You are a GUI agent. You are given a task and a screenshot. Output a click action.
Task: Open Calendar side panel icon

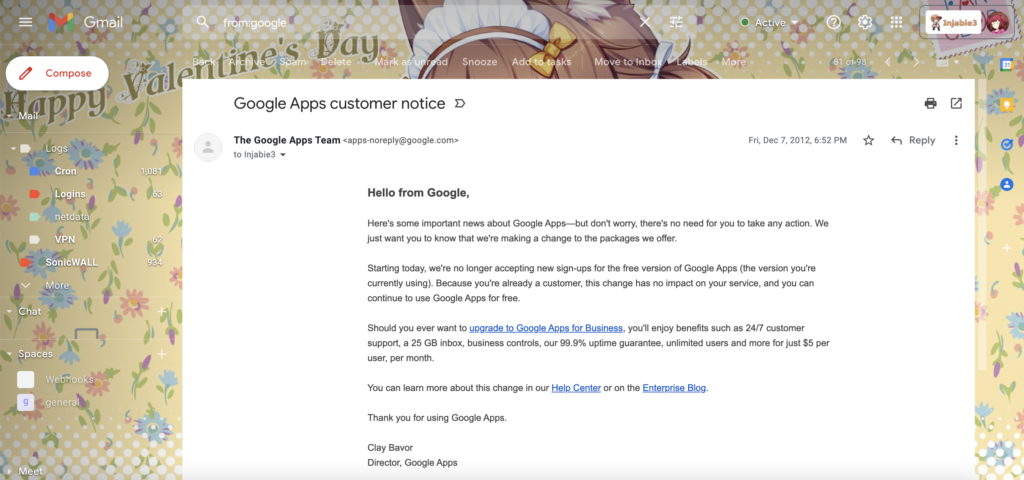tap(1007, 64)
